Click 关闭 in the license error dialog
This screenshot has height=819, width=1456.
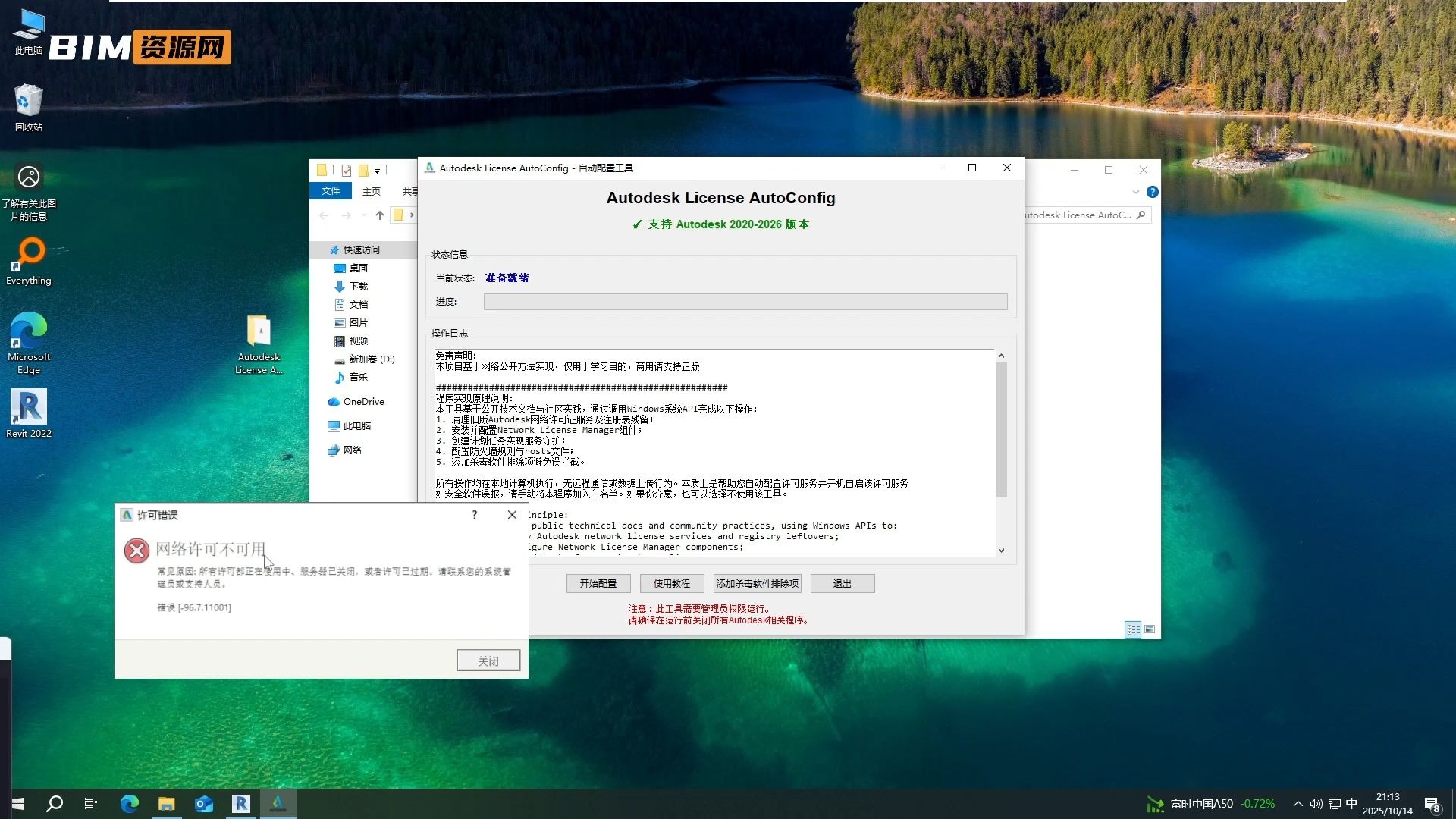(488, 661)
